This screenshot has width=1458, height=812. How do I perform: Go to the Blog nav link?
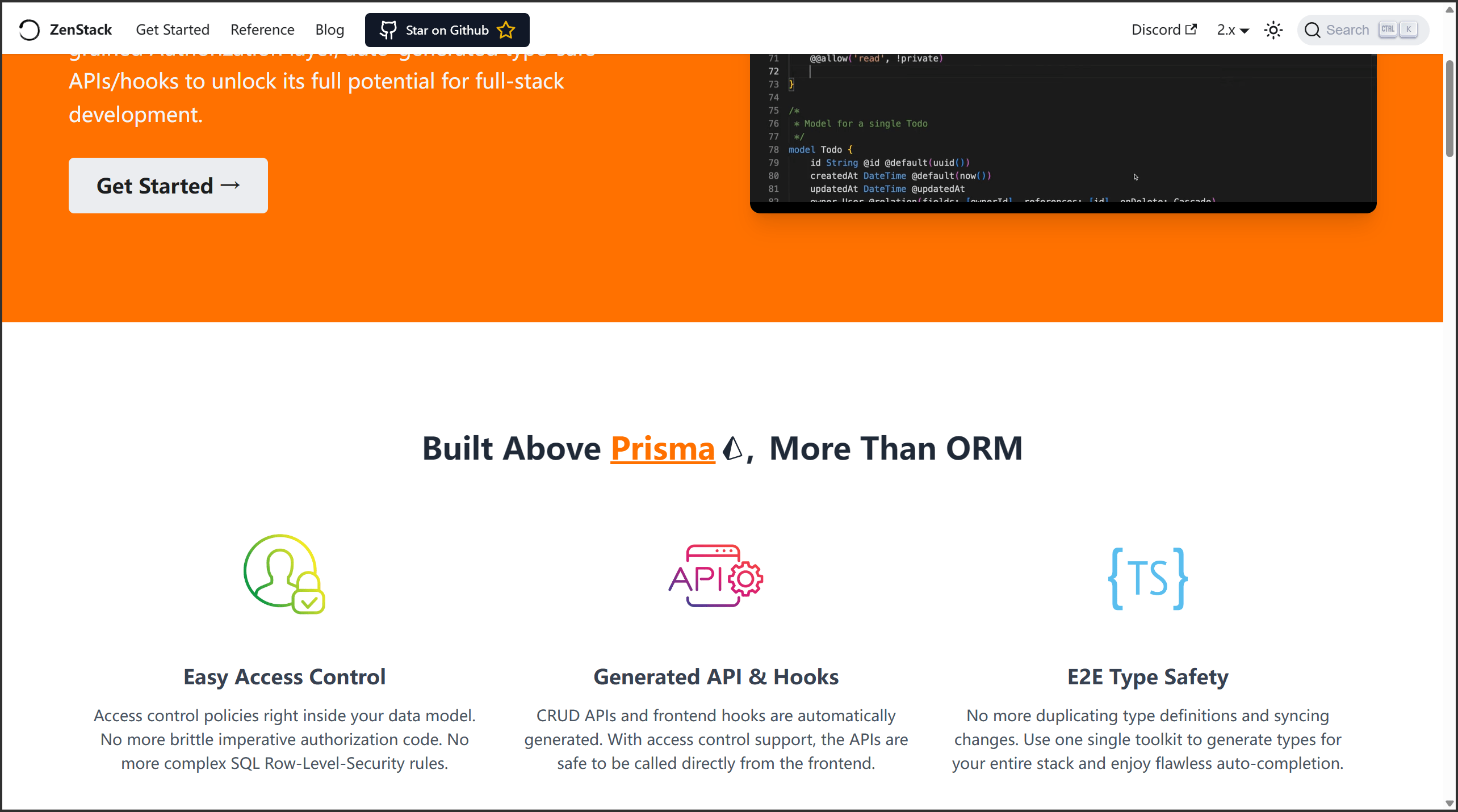point(329,30)
